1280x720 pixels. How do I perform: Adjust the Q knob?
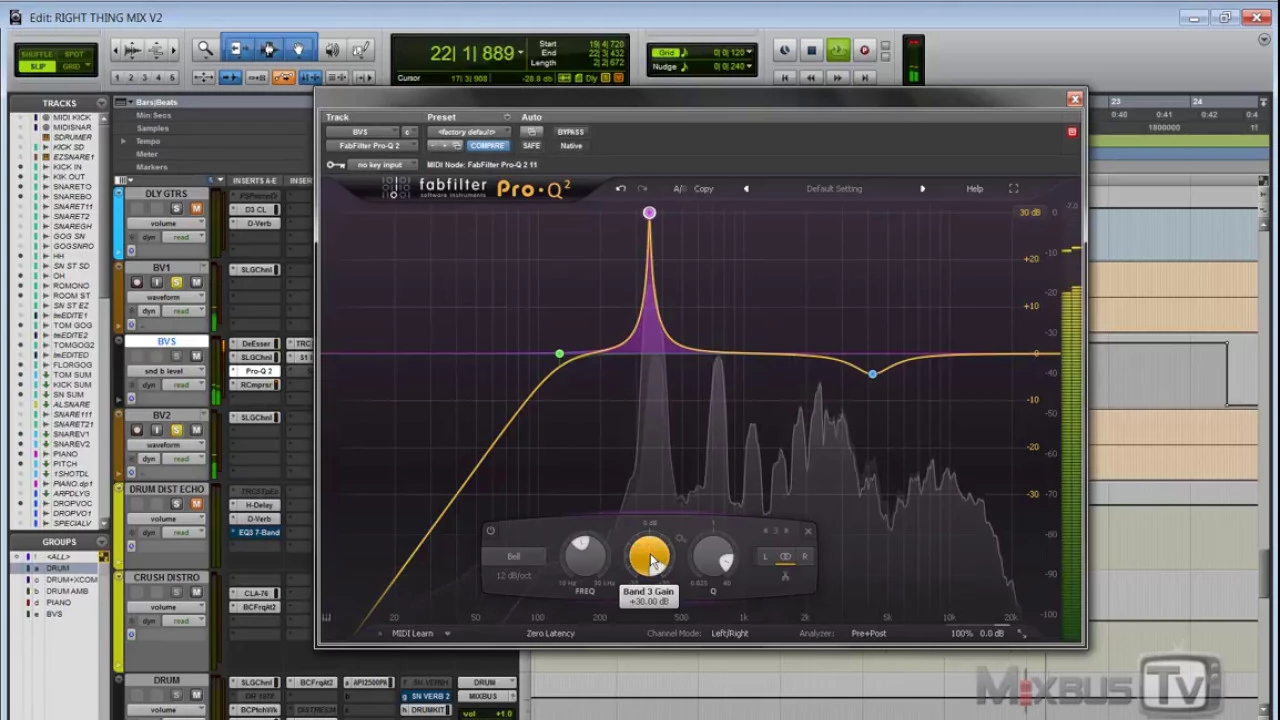click(x=713, y=556)
